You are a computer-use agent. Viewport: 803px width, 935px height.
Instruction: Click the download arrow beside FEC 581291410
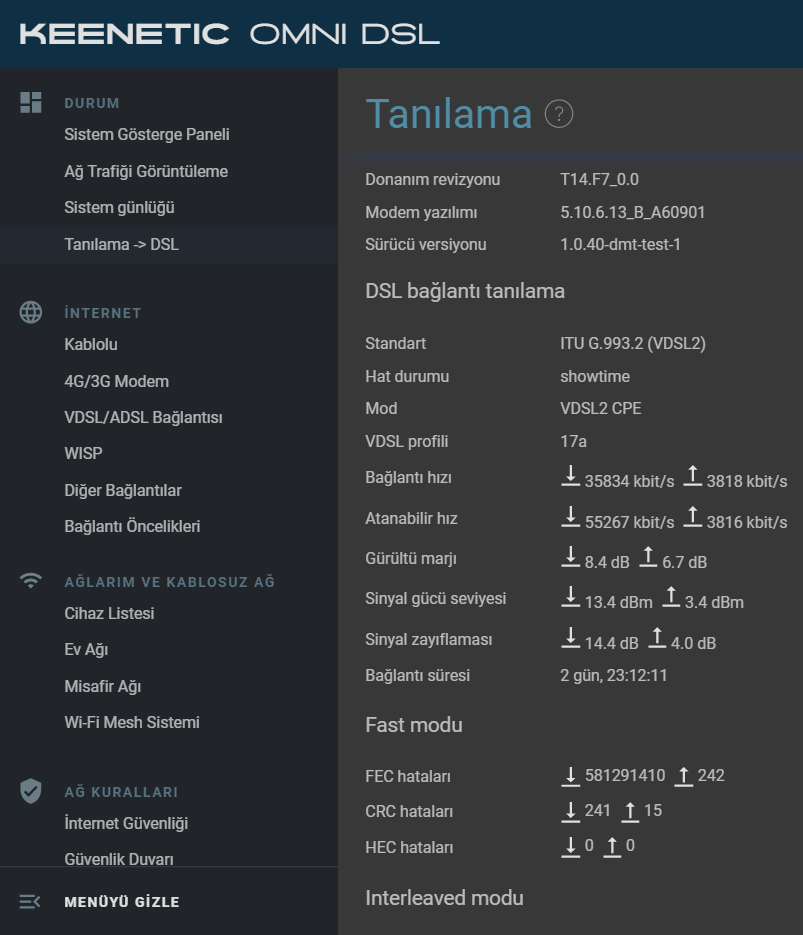(571, 776)
